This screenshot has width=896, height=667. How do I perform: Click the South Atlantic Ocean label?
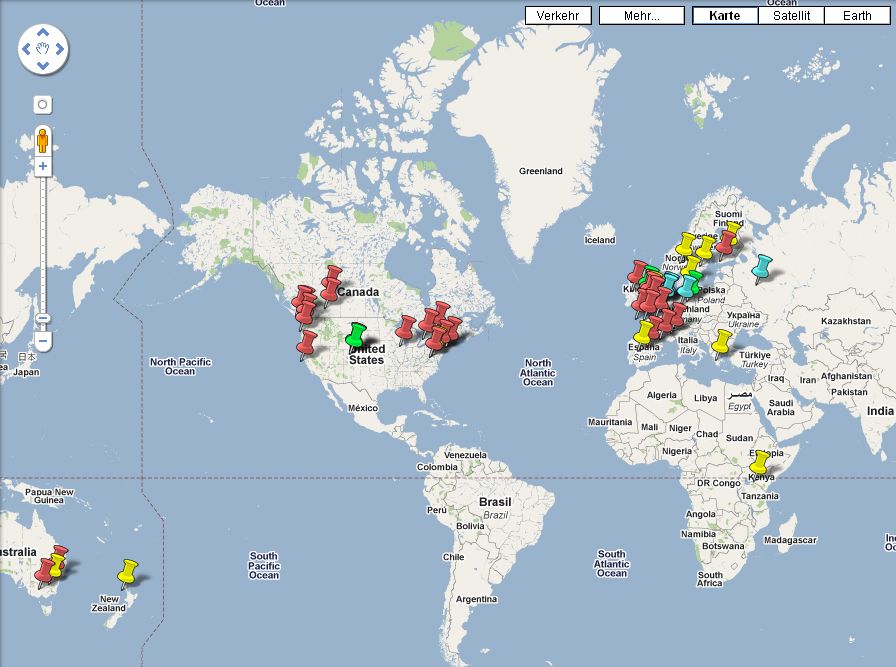click(611, 564)
